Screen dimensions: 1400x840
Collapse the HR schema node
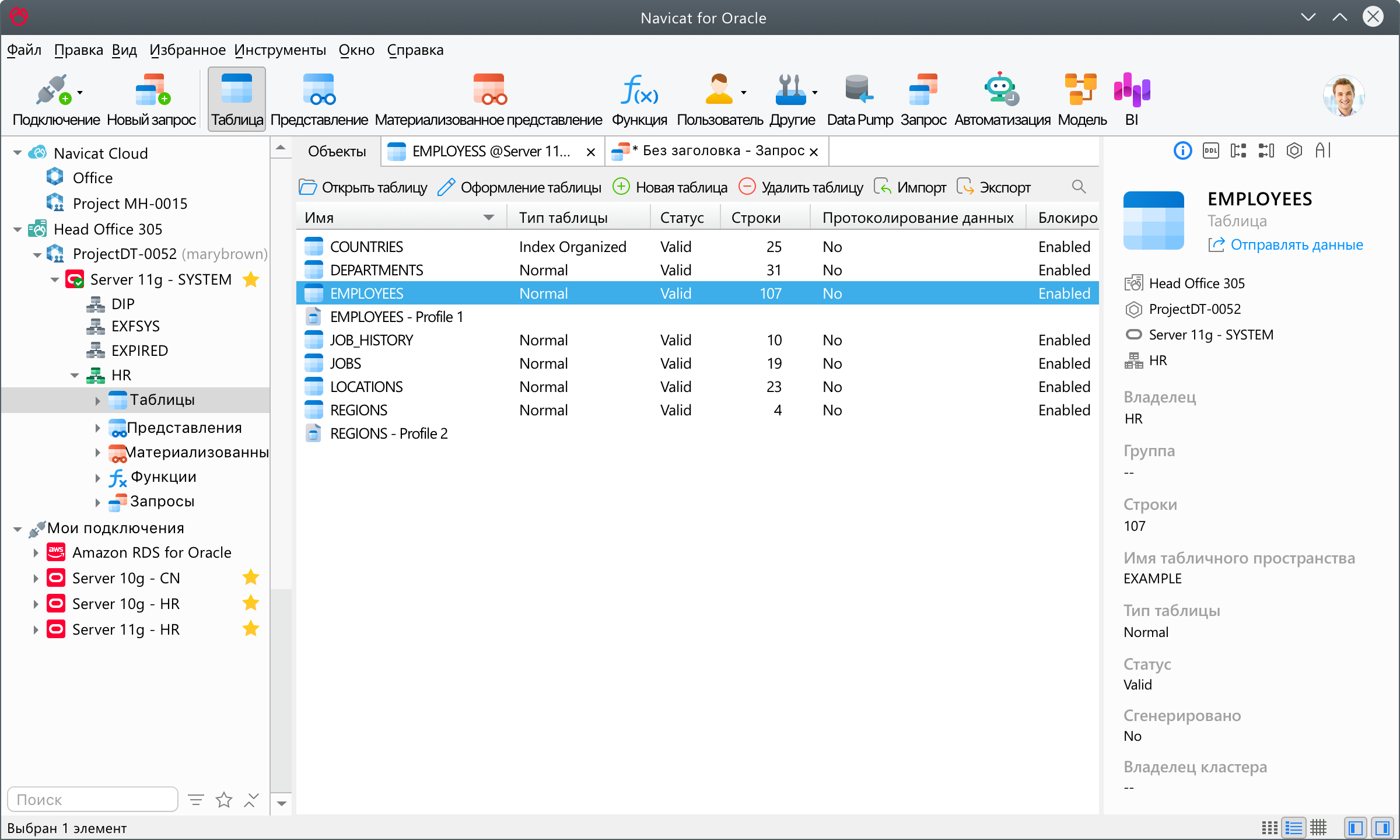[x=75, y=375]
